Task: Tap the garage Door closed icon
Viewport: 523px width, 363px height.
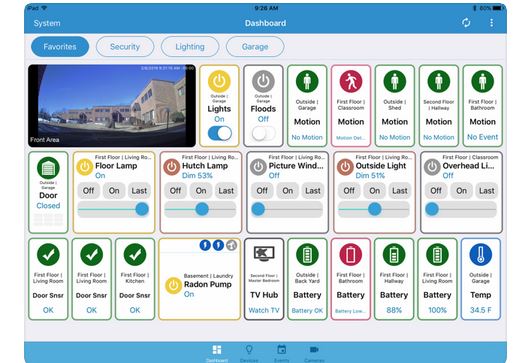Action: 48,168
